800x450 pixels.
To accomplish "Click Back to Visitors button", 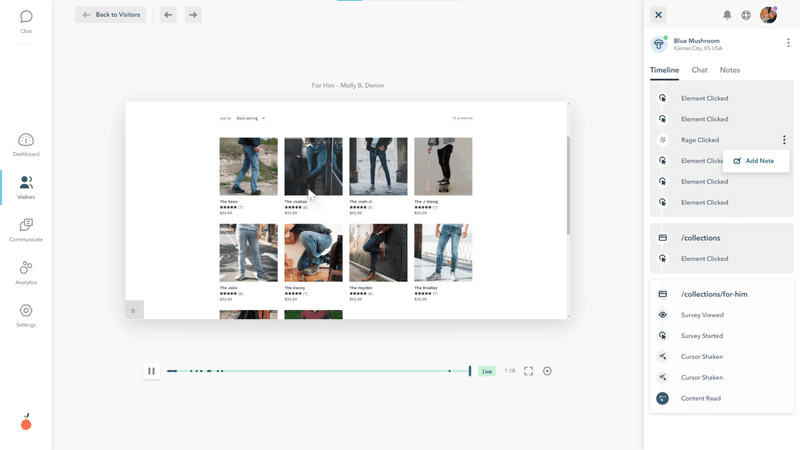I will pyautogui.click(x=111, y=15).
